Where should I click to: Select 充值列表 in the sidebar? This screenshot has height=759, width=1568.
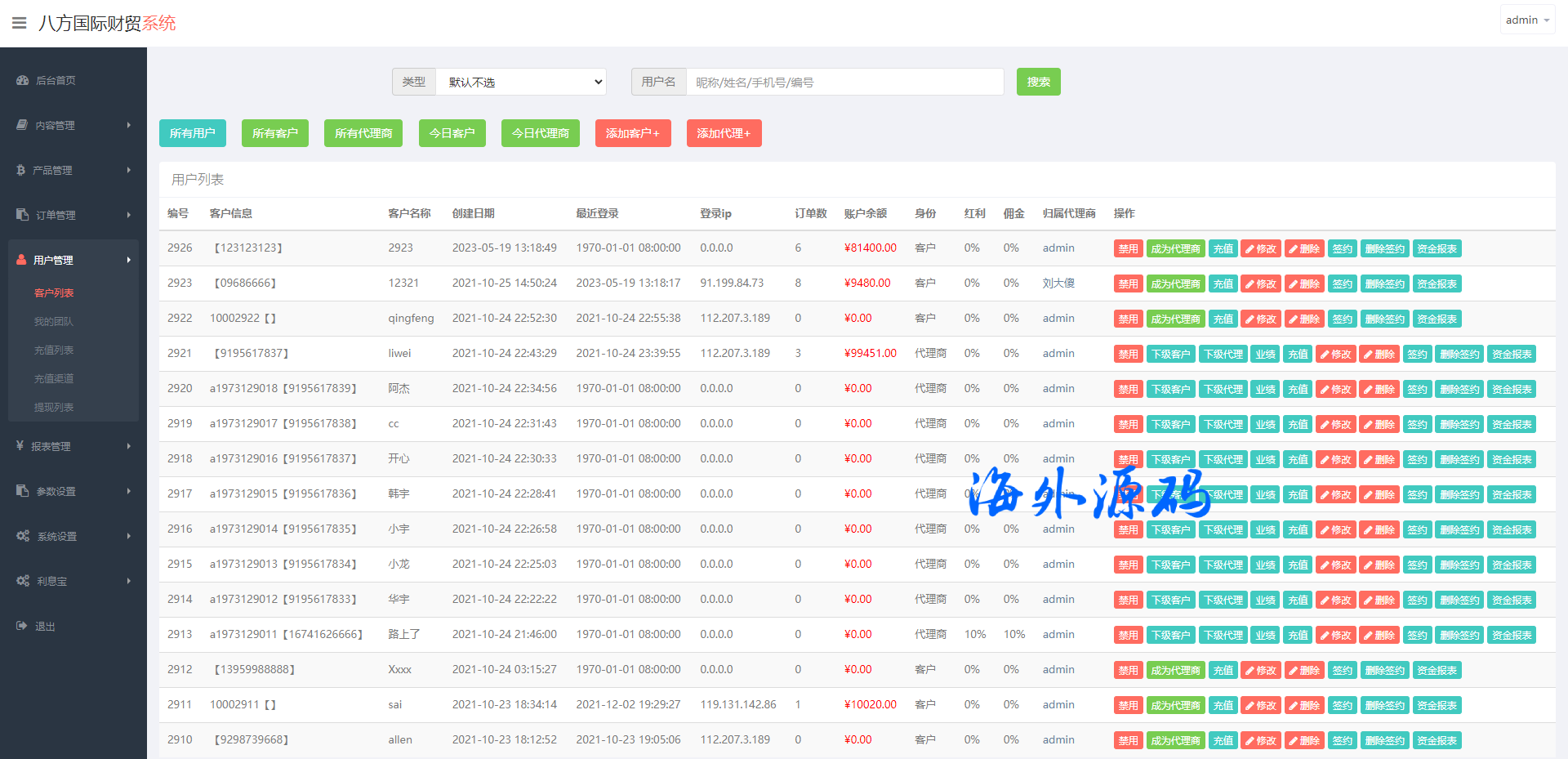coord(54,350)
